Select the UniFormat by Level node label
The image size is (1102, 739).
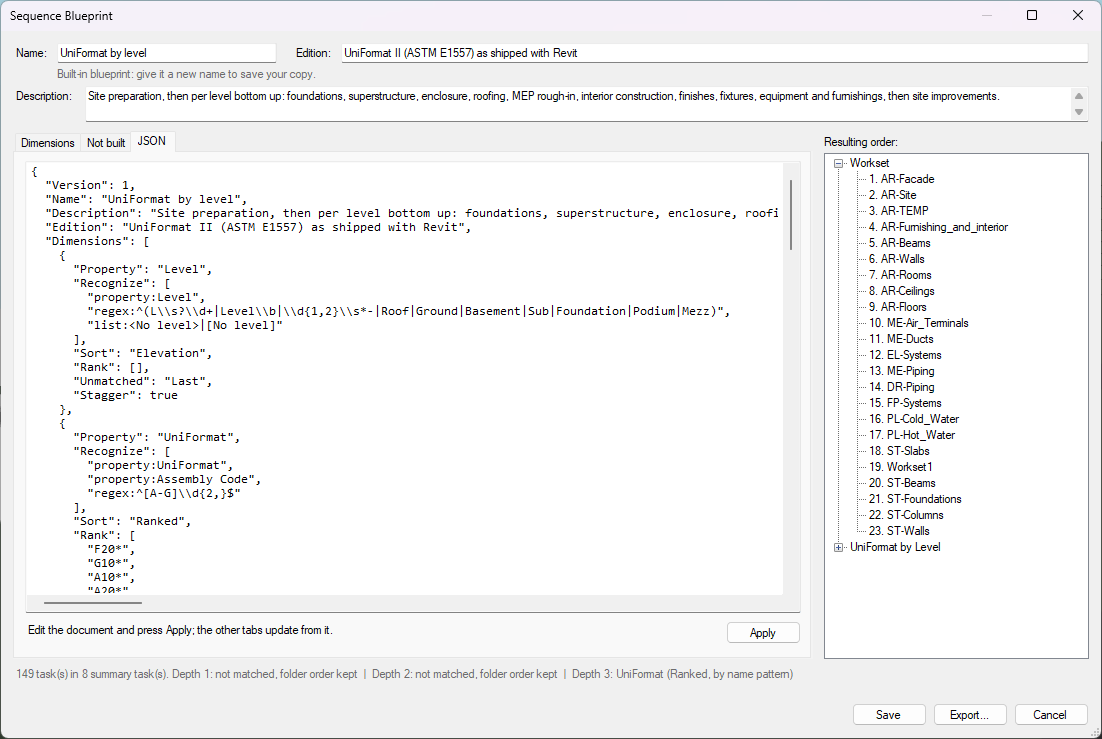[x=895, y=547]
